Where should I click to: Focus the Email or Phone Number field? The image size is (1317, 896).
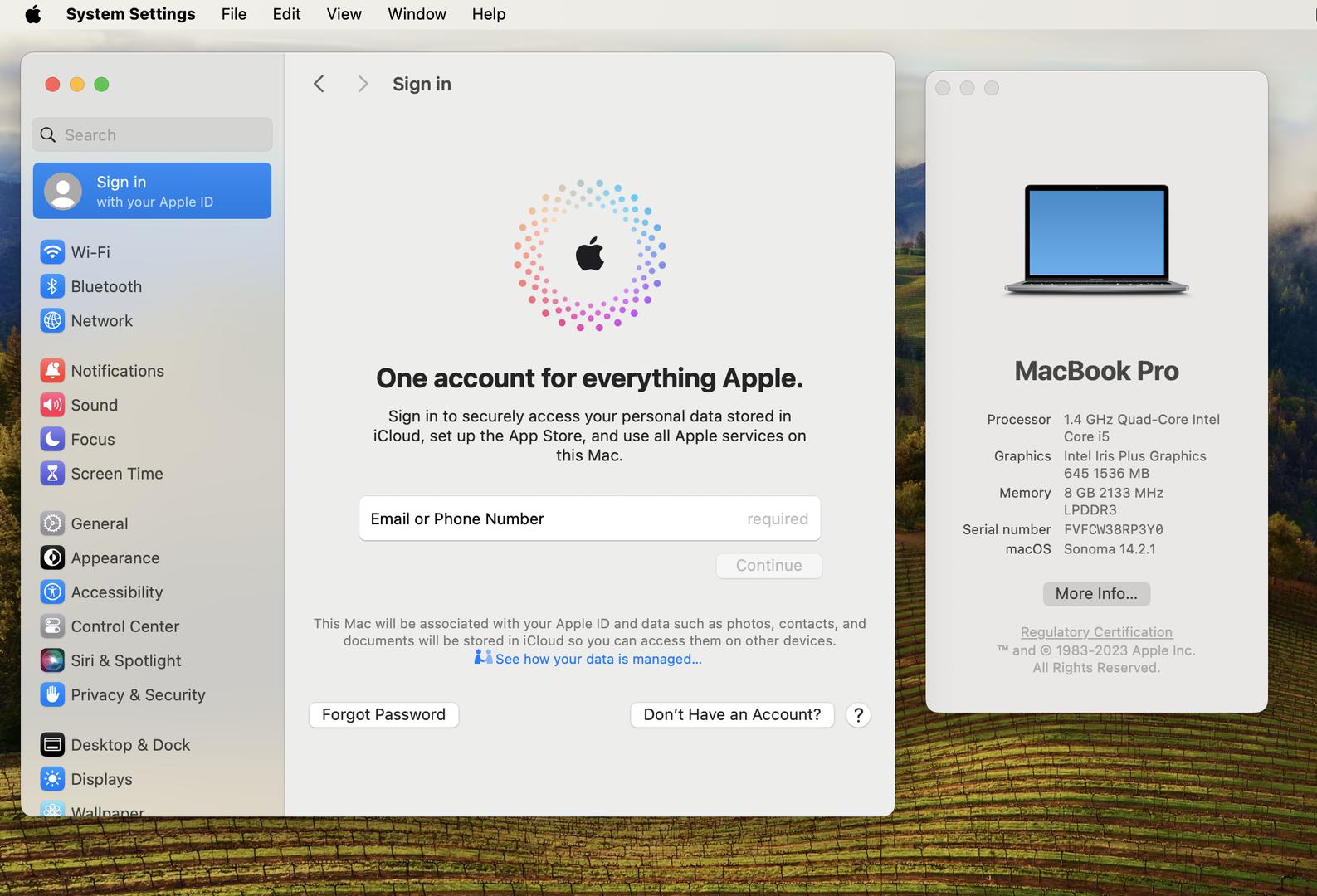point(590,519)
